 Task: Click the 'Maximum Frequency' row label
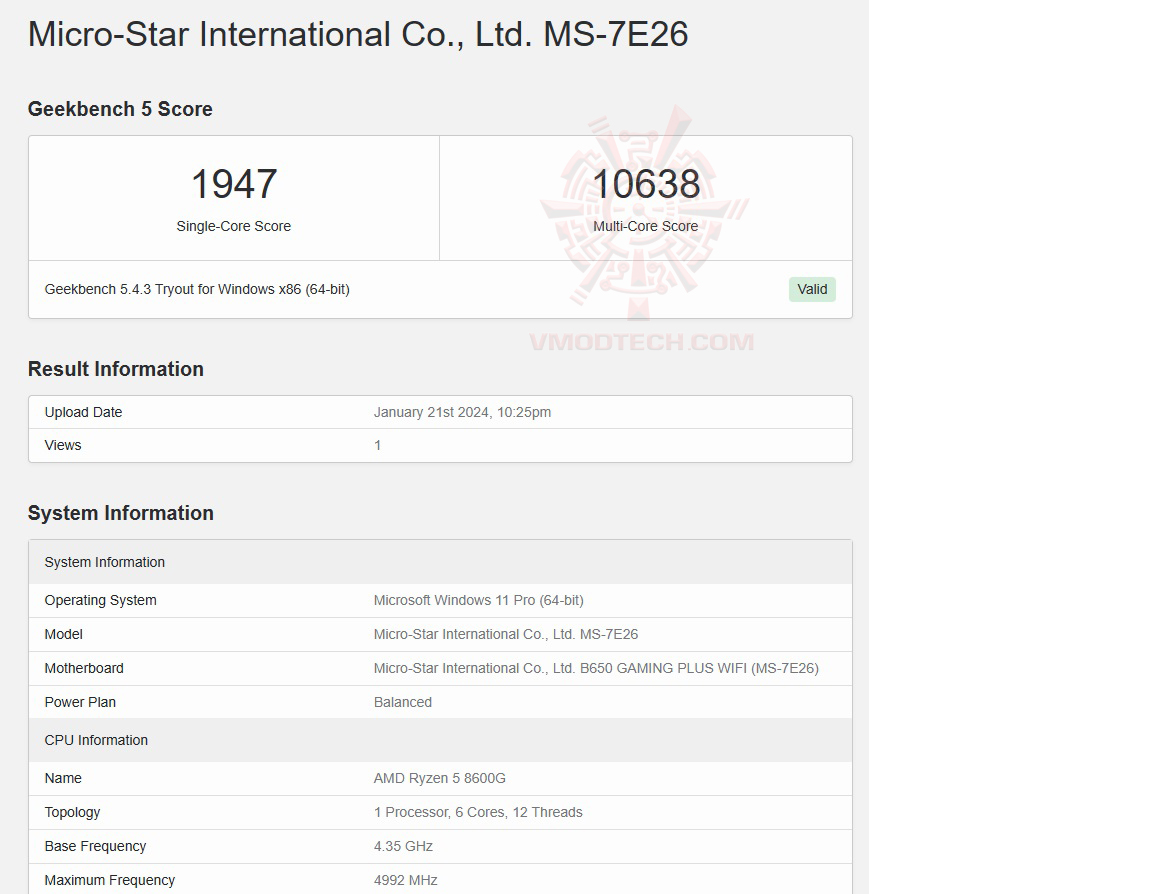click(109, 880)
